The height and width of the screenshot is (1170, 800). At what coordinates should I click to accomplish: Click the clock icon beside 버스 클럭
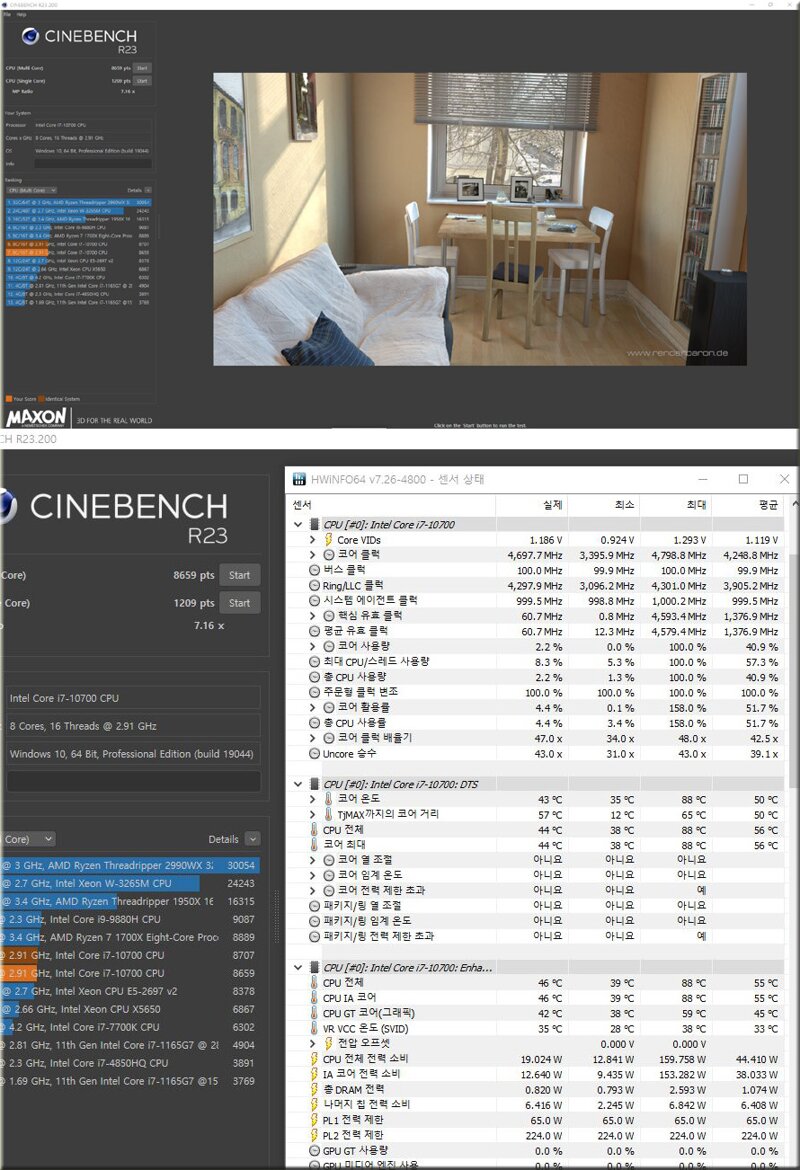314,570
